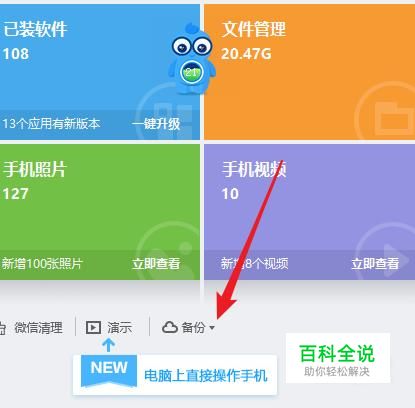Open the 已装软件 tile
Viewport: 415px width, 408px height.
click(100, 72)
